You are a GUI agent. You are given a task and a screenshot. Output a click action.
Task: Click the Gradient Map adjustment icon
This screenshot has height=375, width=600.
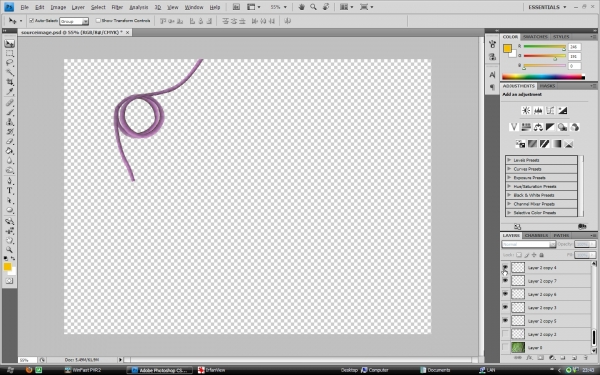[x=557, y=144]
